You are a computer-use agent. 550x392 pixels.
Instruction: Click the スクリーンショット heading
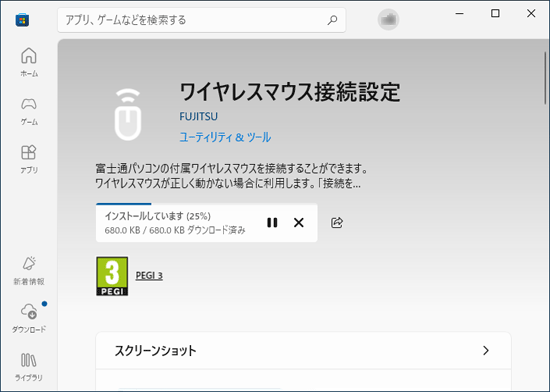(155, 351)
